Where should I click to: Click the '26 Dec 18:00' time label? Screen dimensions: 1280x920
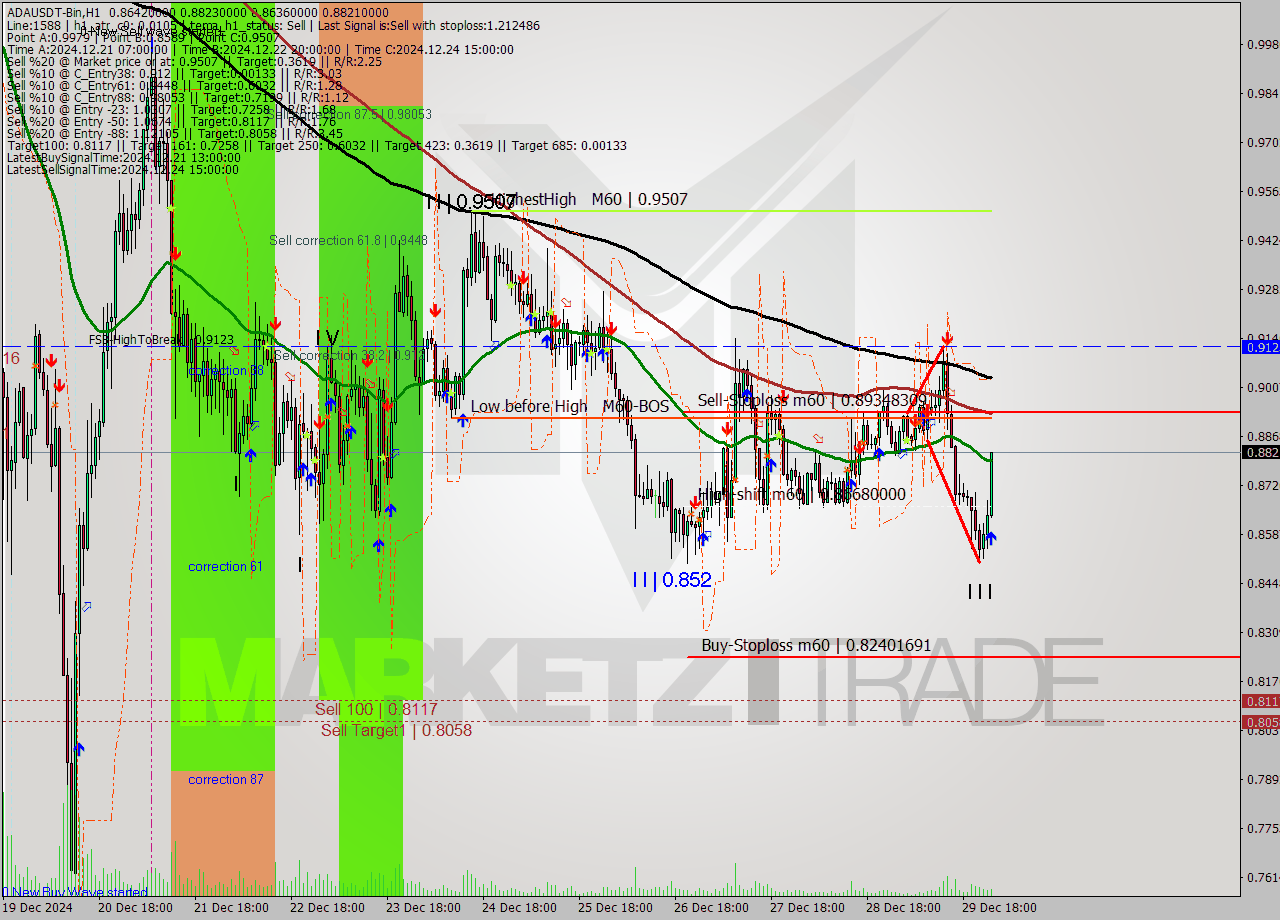(710, 908)
